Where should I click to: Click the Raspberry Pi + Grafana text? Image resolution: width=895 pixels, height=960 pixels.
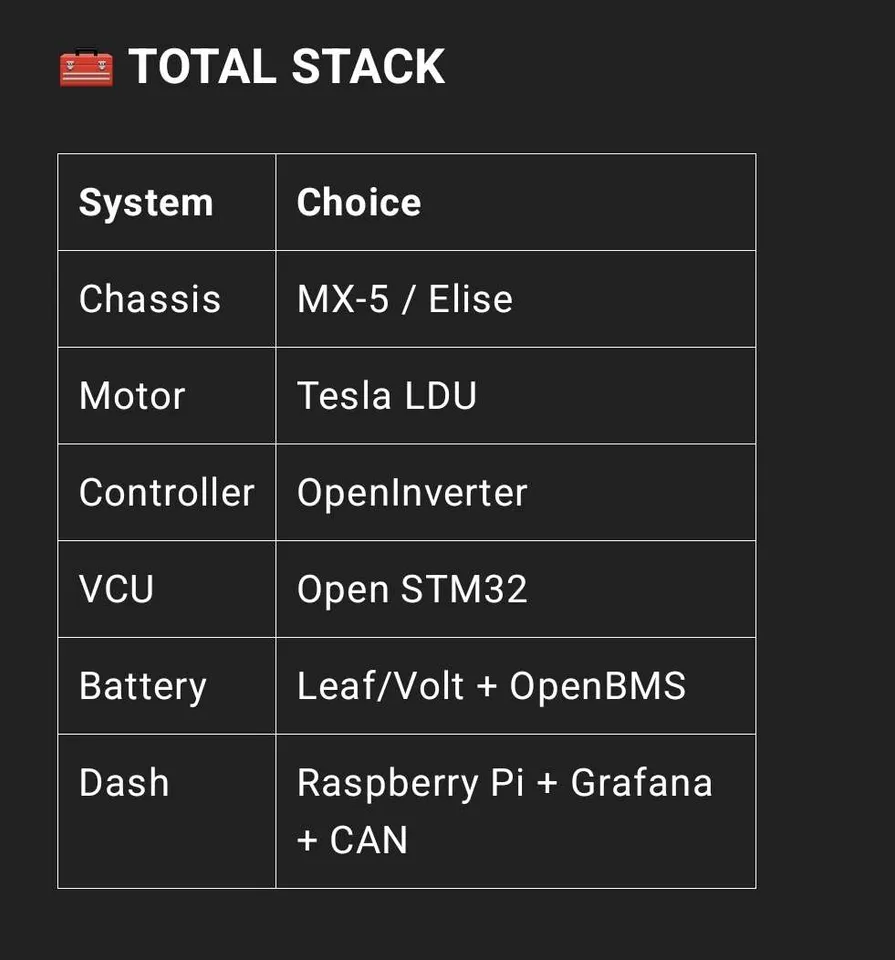click(505, 783)
